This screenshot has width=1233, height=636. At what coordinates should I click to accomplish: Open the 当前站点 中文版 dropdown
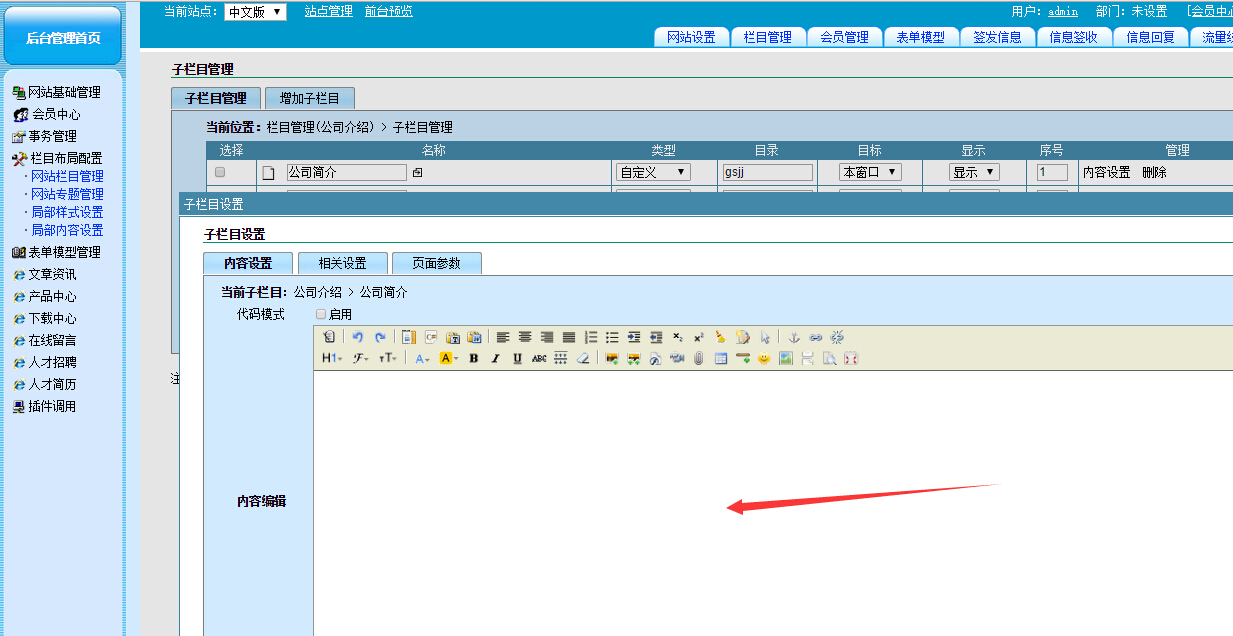pos(255,12)
